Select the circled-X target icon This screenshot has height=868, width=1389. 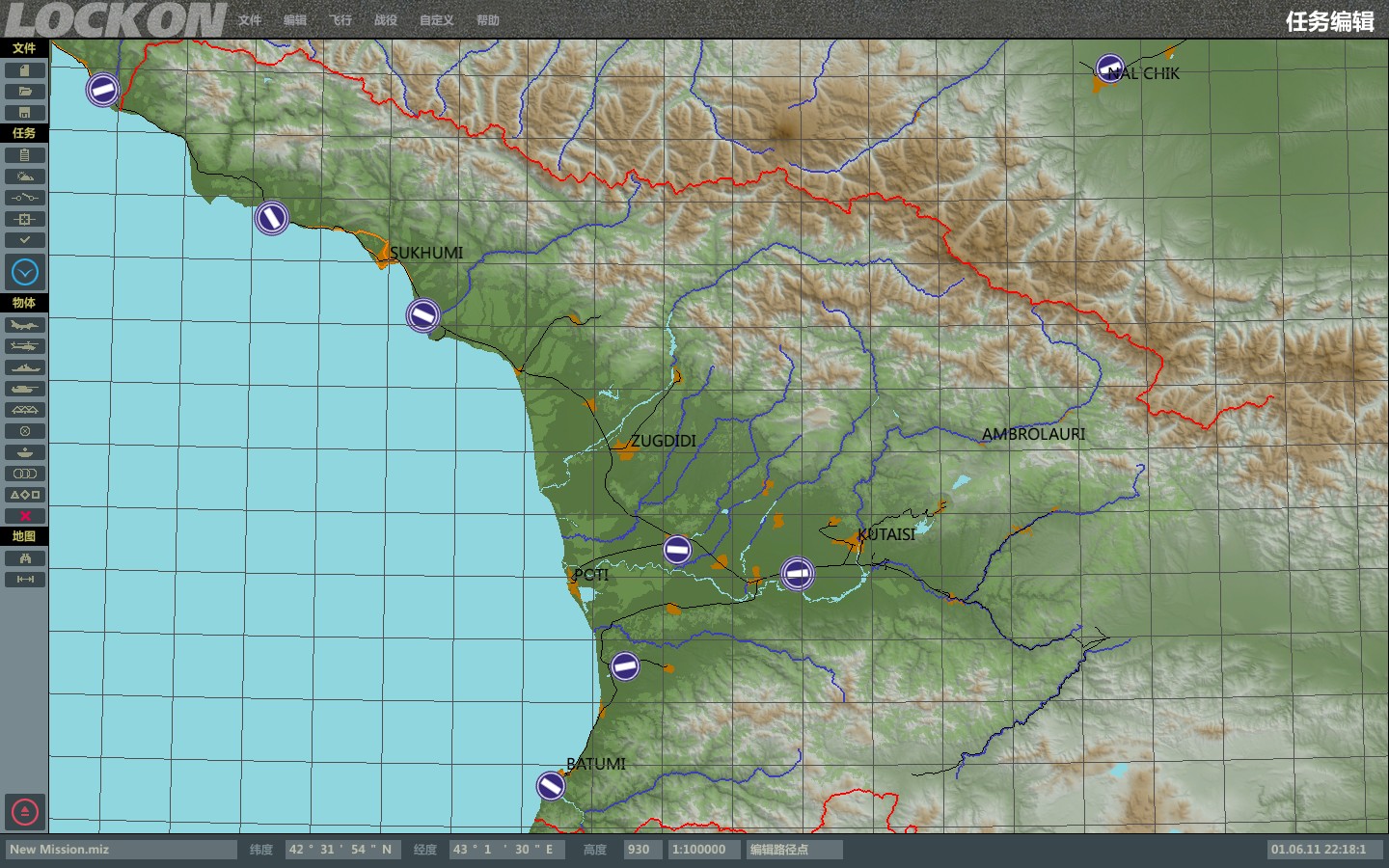[x=24, y=431]
